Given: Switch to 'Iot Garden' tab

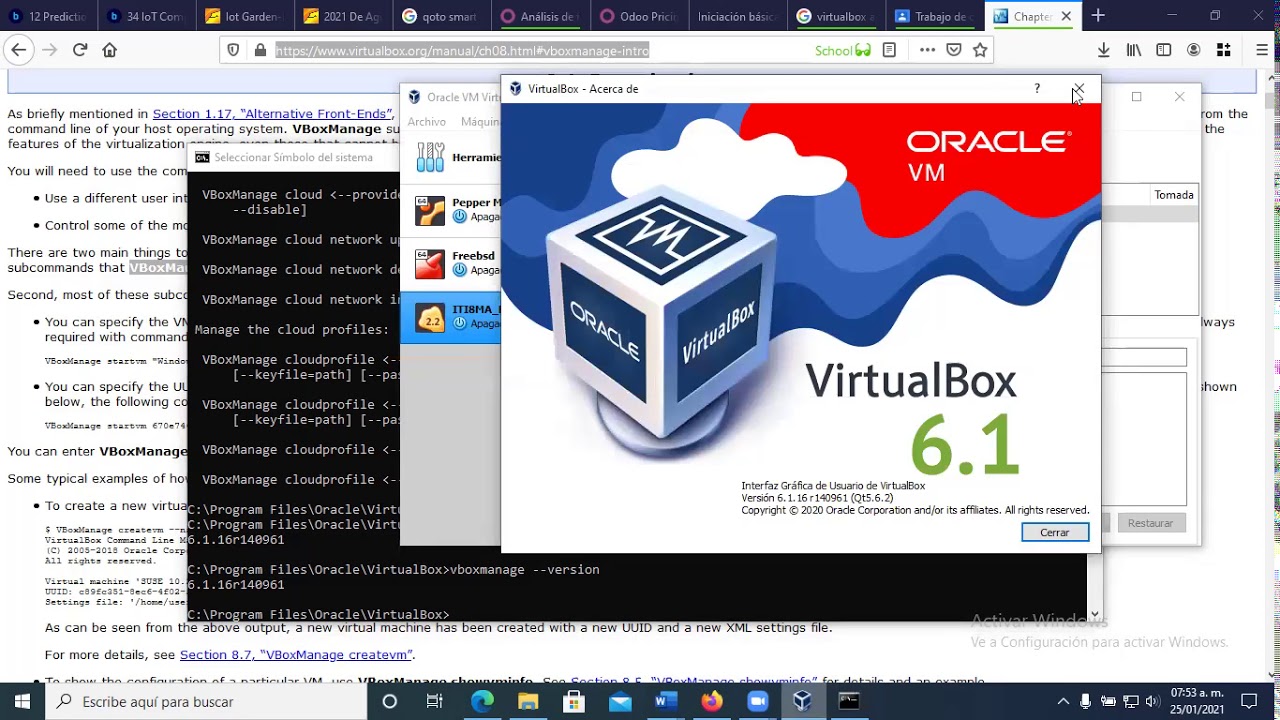Looking at the screenshot, I should pyautogui.click(x=245, y=16).
